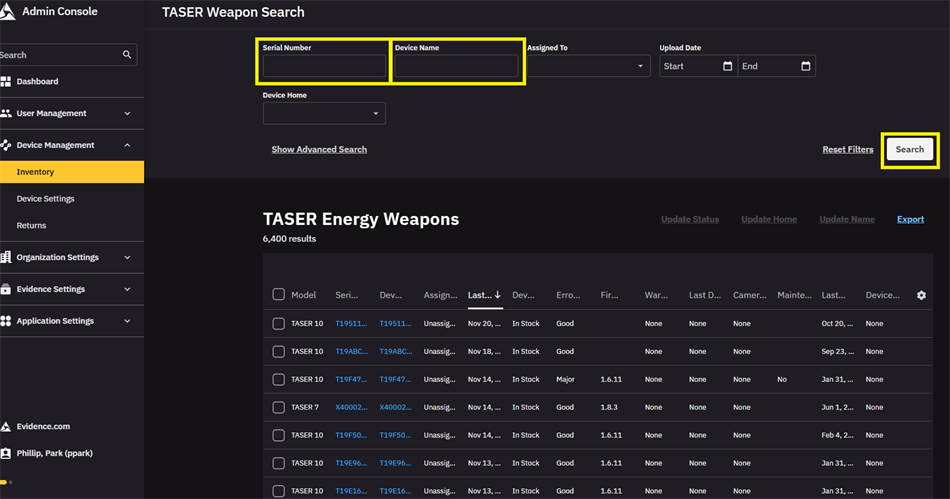Open the End date calendar picker icon
Image resolution: width=950 pixels, height=499 pixels.
805,67
